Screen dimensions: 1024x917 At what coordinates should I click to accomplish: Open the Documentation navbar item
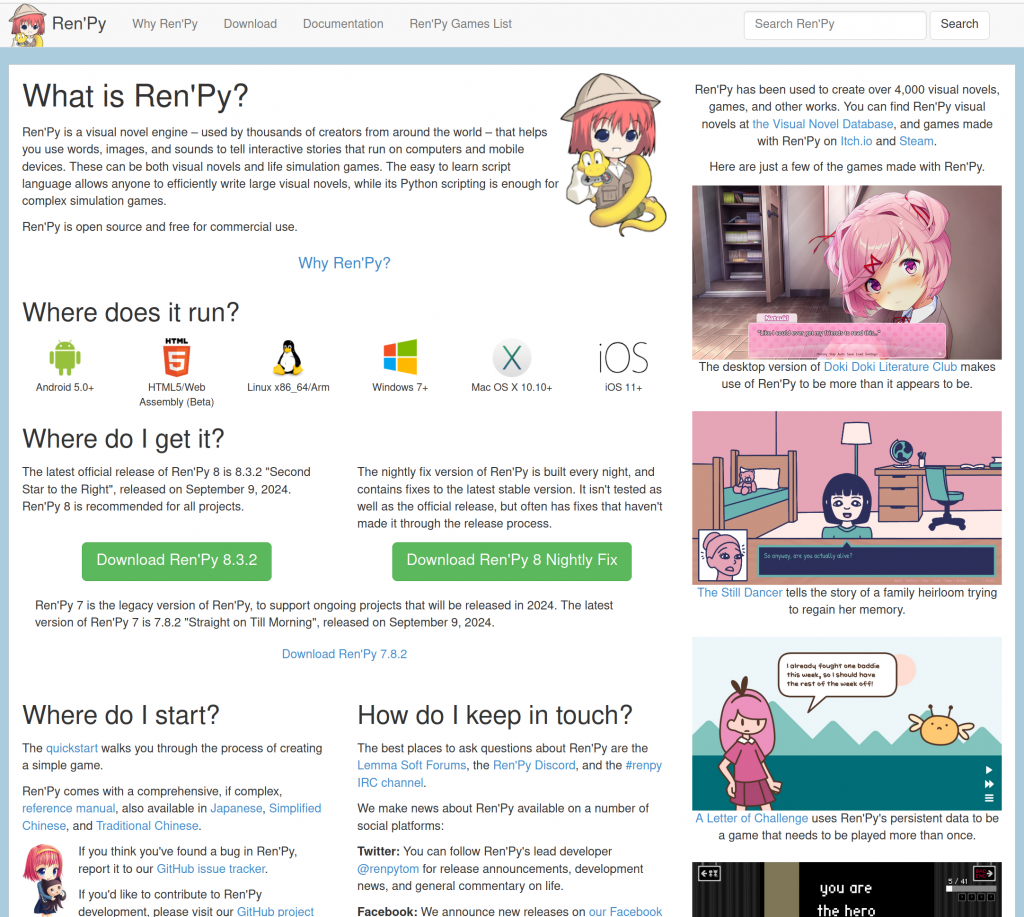tap(343, 24)
